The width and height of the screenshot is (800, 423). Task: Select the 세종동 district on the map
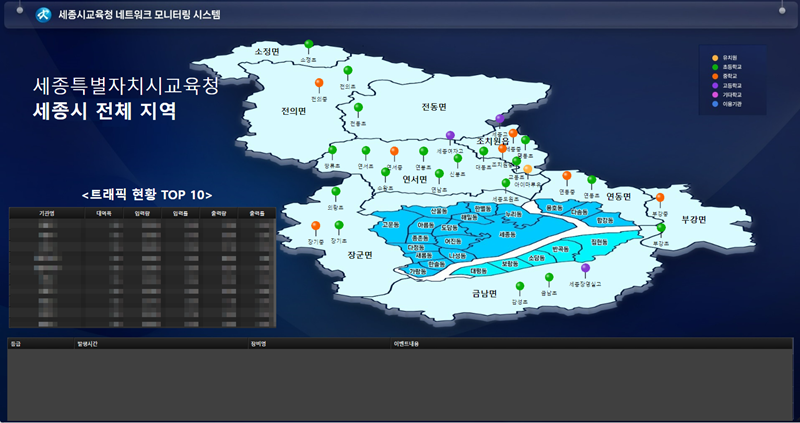pyautogui.click(x=507, y=234)
